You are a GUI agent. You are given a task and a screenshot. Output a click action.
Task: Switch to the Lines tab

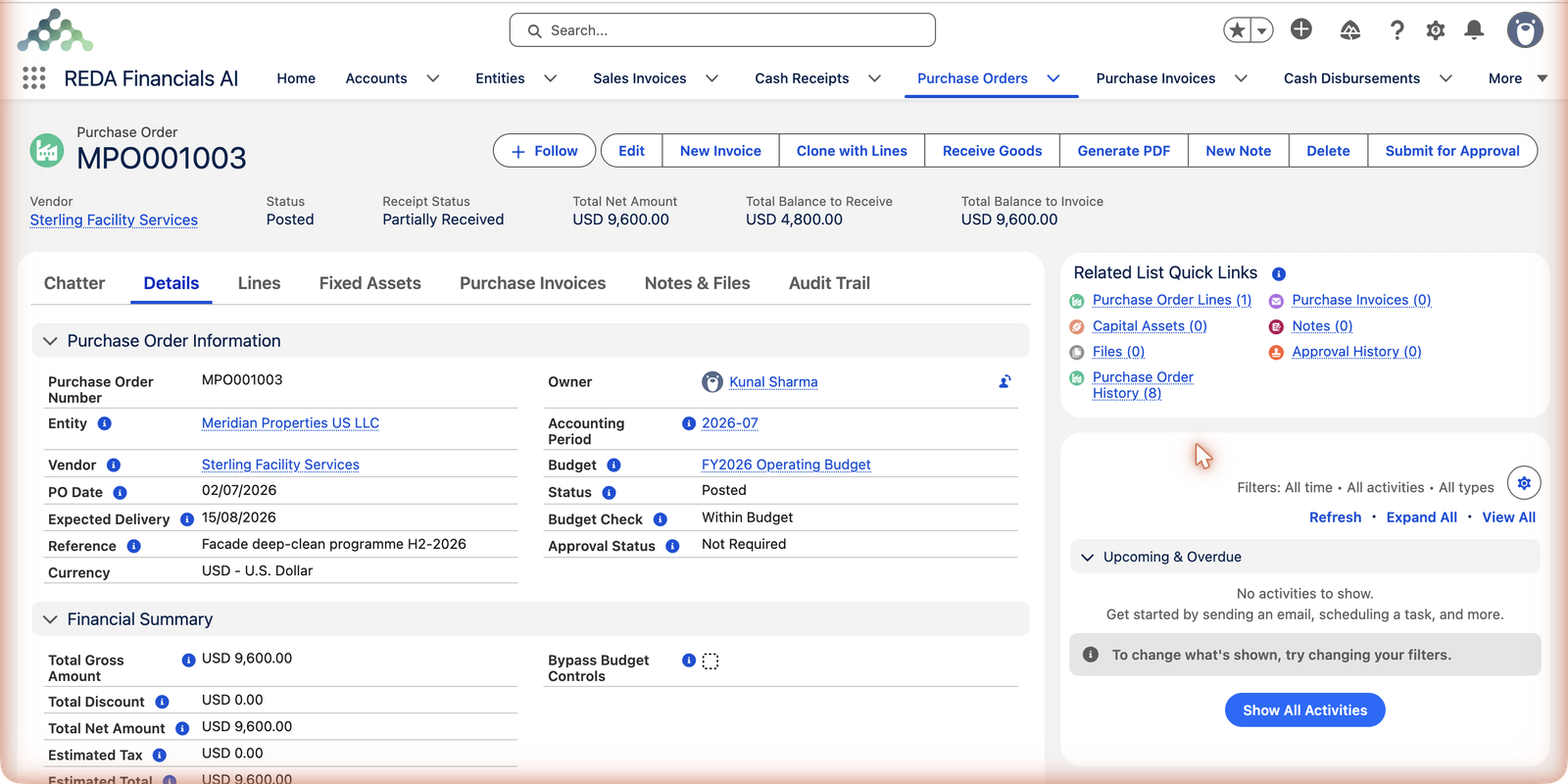pyautogui.click(x=259, y=283)
